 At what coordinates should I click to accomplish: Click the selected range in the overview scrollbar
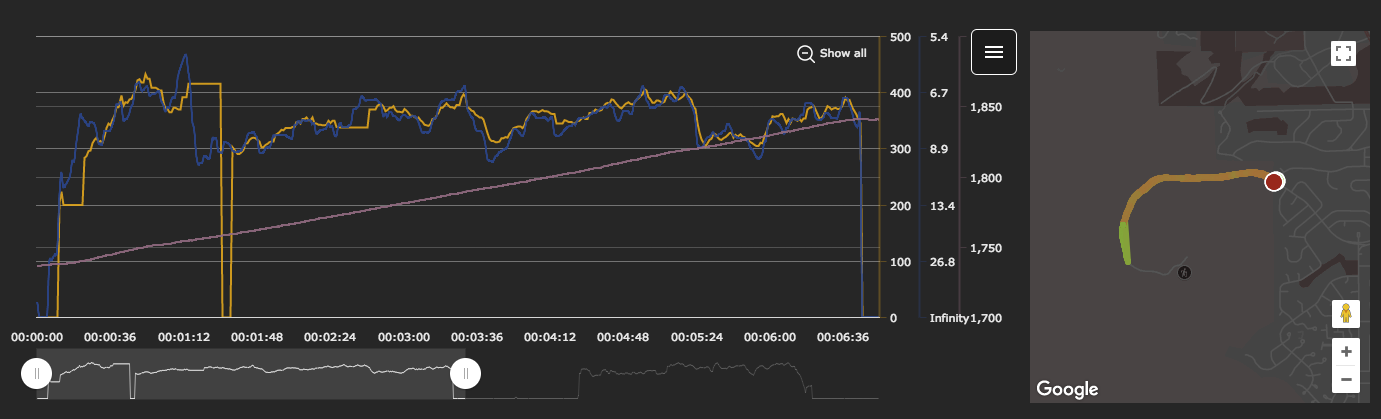point(250,374)
